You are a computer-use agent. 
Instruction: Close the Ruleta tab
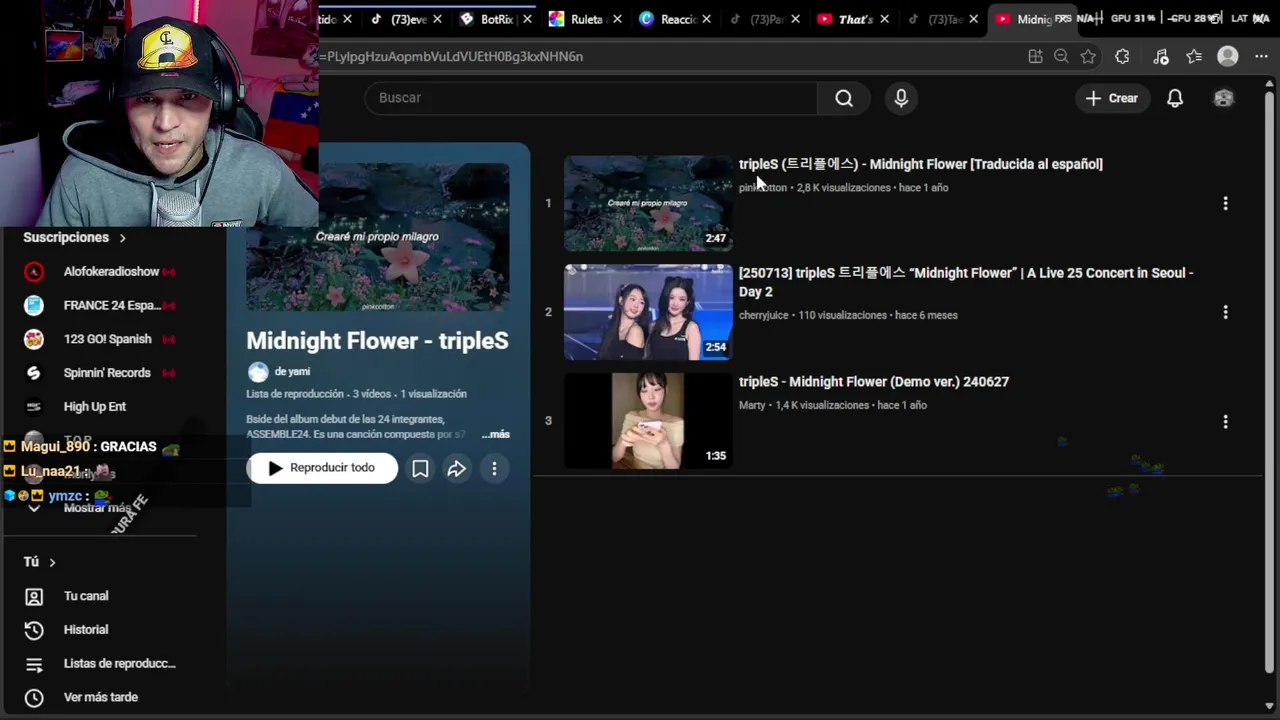(617, 19)
